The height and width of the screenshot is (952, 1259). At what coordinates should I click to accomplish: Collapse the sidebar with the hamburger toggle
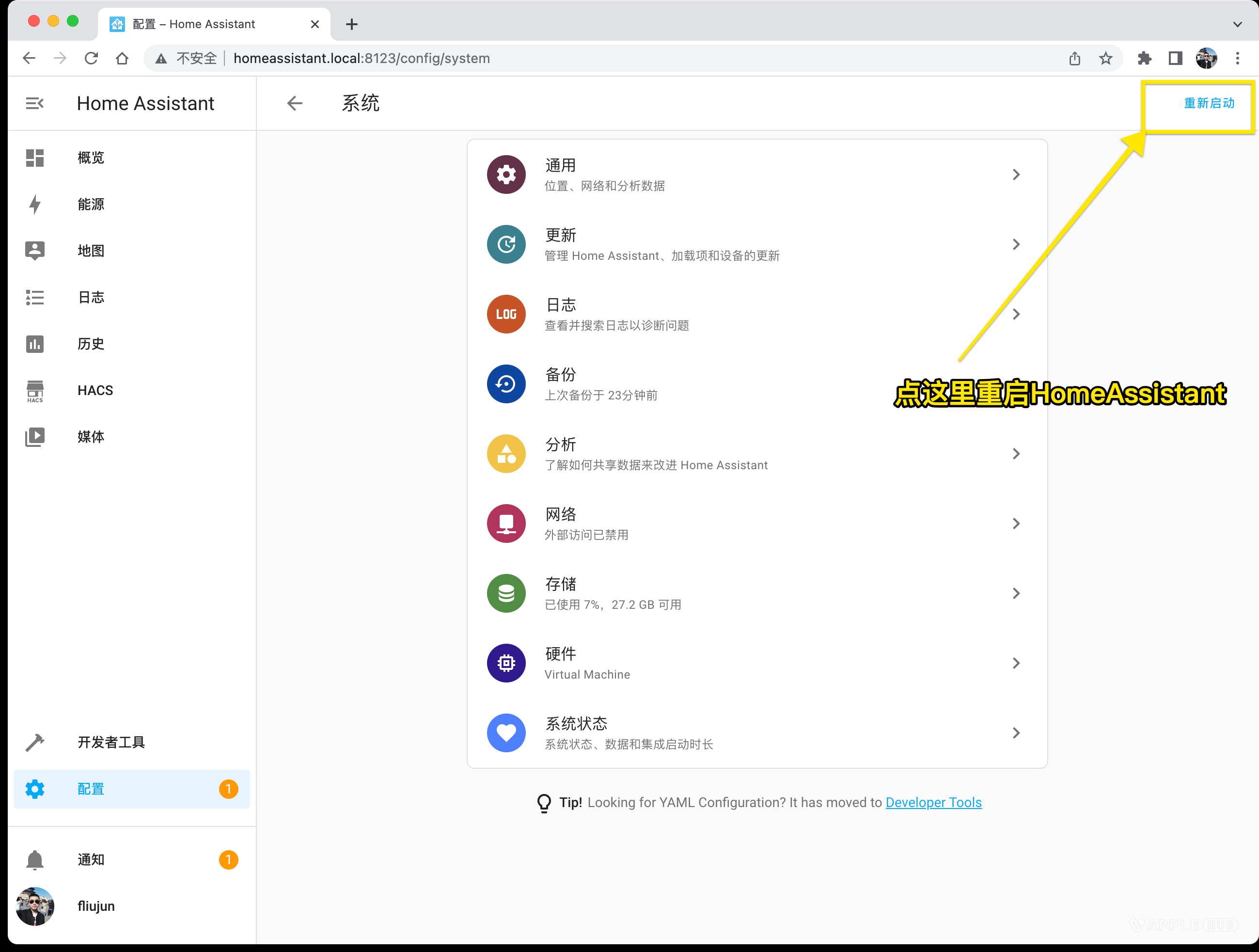(35, 103)
